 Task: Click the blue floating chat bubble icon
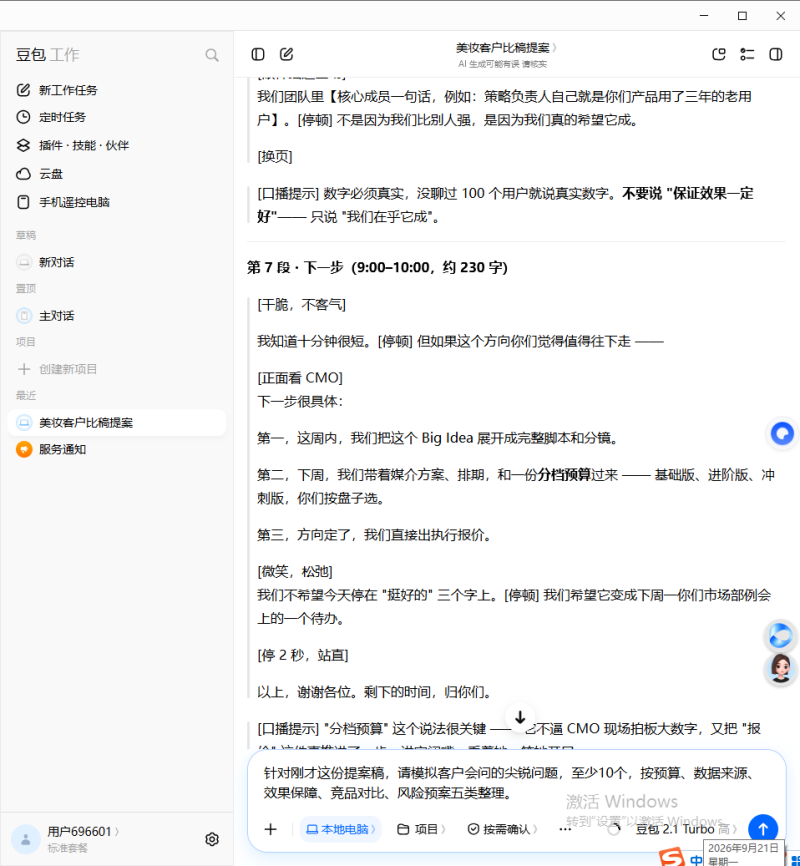782,434
